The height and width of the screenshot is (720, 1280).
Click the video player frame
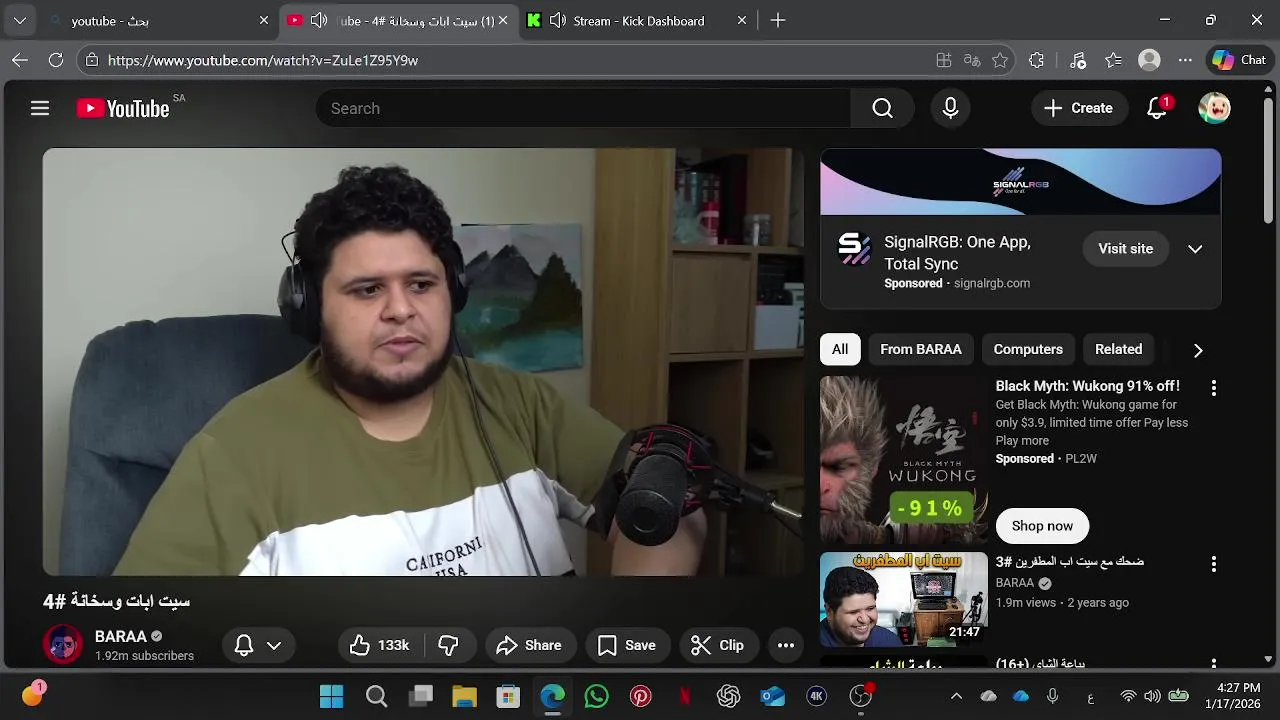pyautogui.click(x=424, y=362)
